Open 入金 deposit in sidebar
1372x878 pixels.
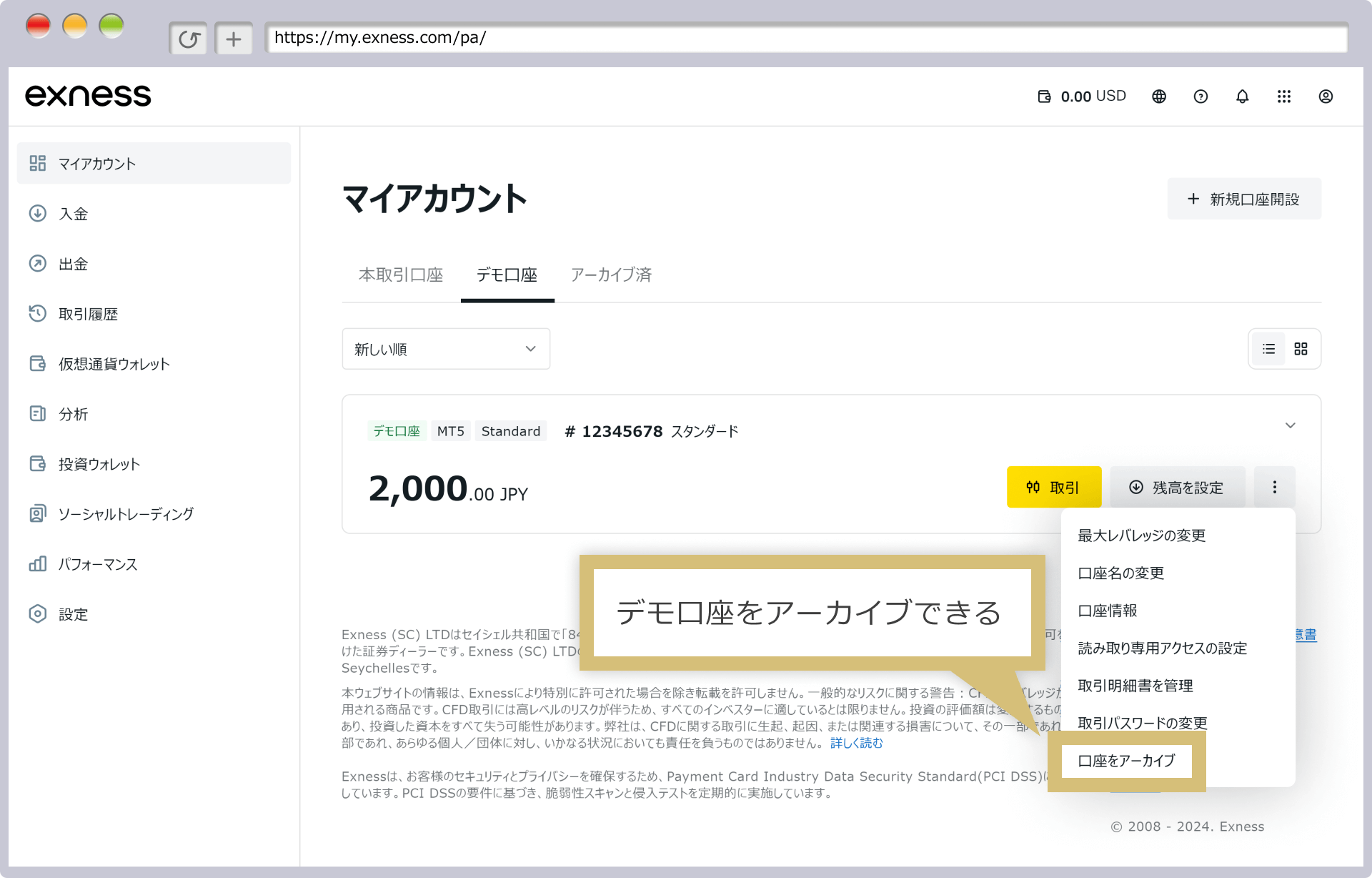pos(154,213)
